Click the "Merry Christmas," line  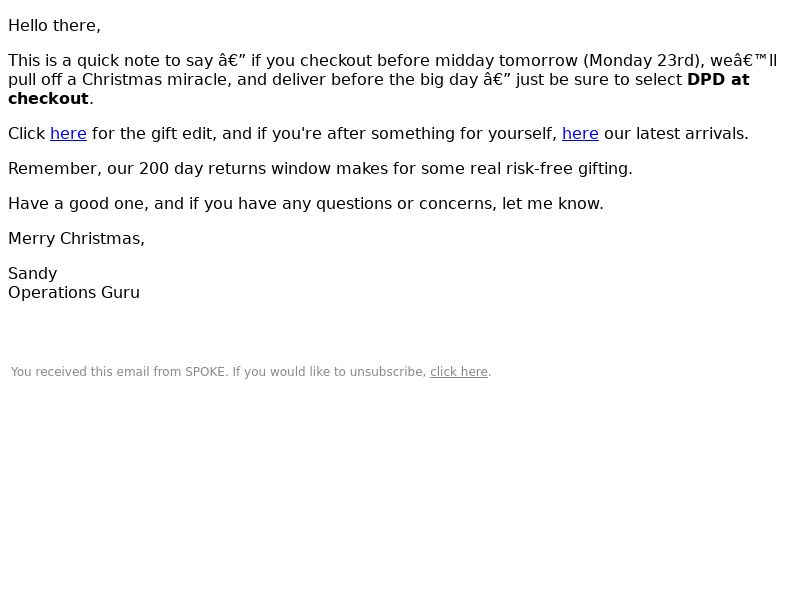(77, 239)
